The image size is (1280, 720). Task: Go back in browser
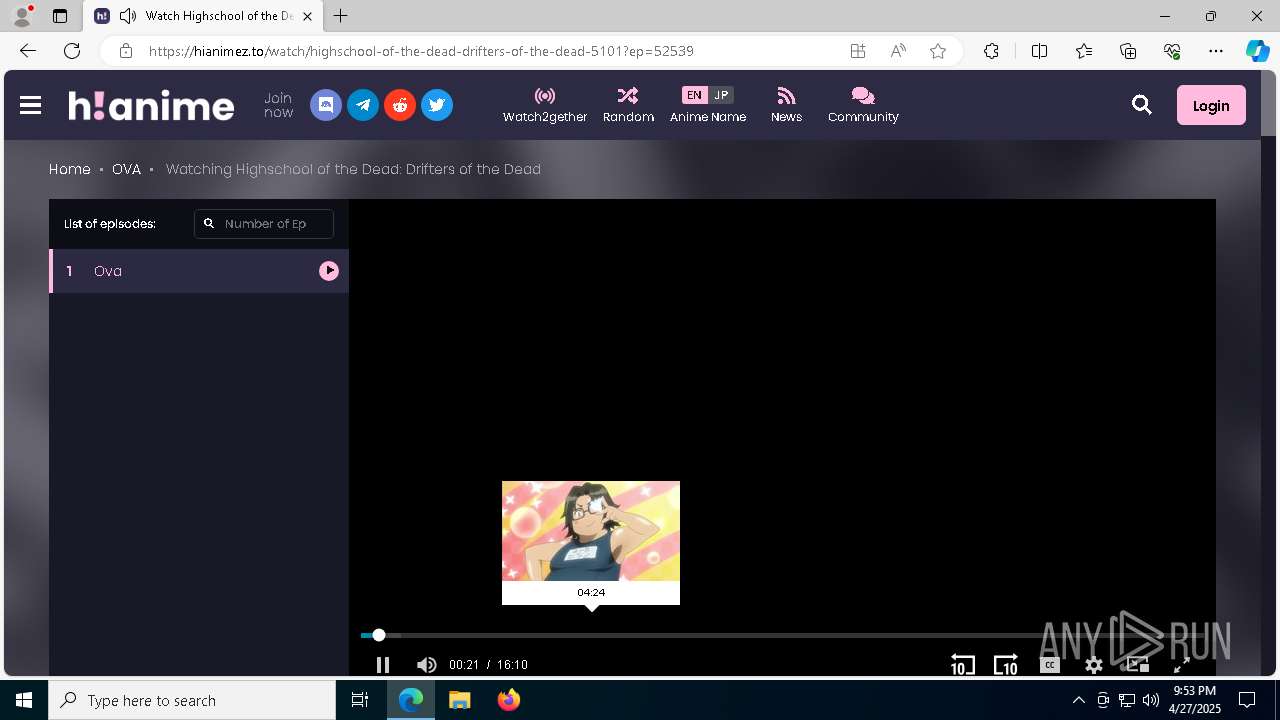pos(28,51)
